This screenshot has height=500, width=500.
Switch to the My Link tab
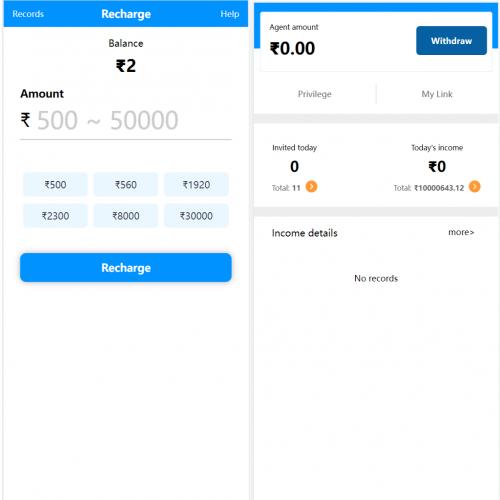click(437, 94)
